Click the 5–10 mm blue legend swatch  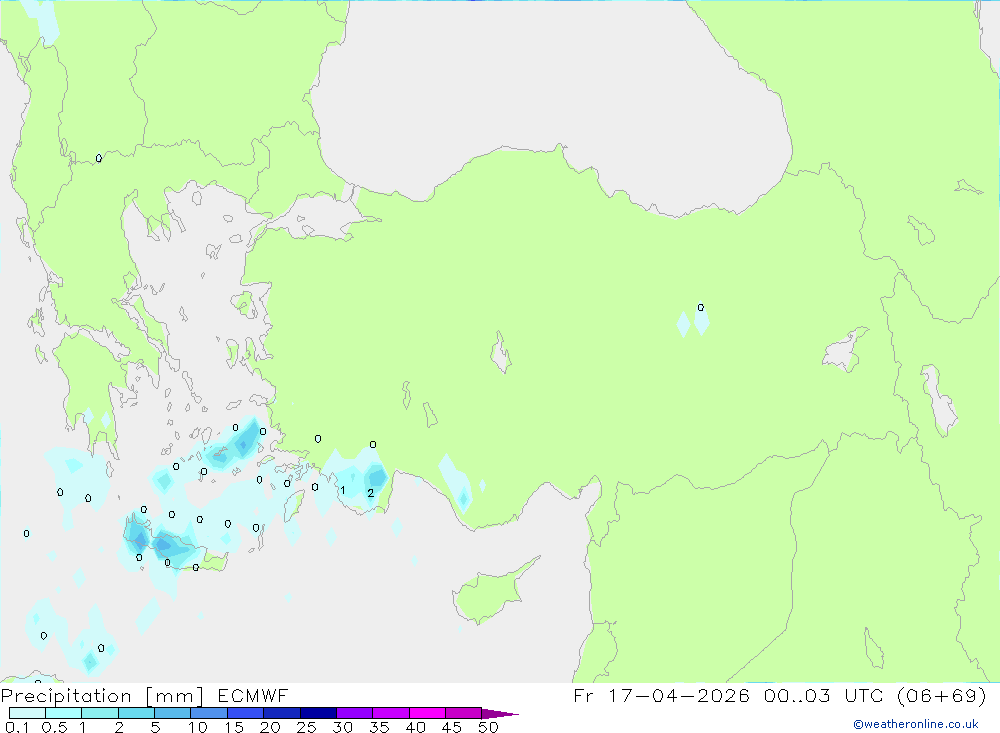pyautogui.click(x=172, y=713)
